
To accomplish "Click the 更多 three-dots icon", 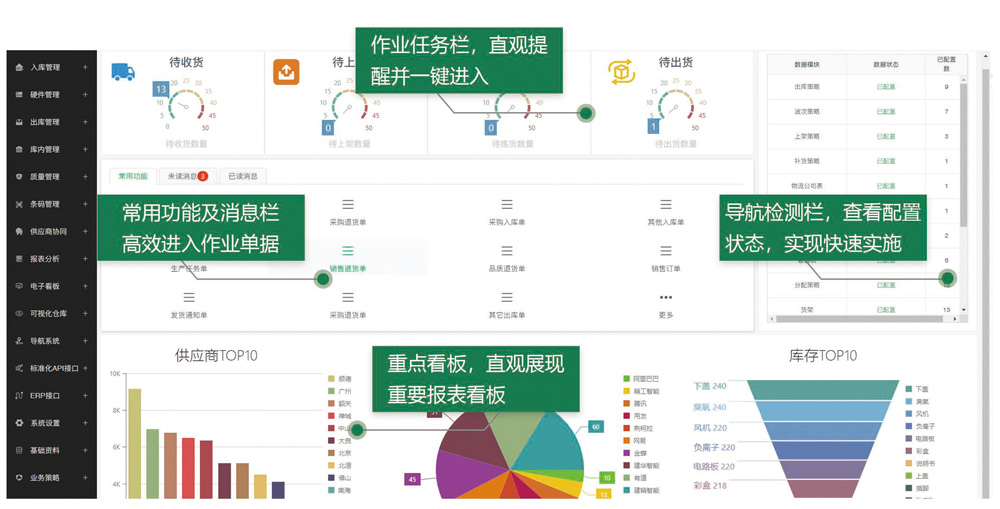I will 666,297.
